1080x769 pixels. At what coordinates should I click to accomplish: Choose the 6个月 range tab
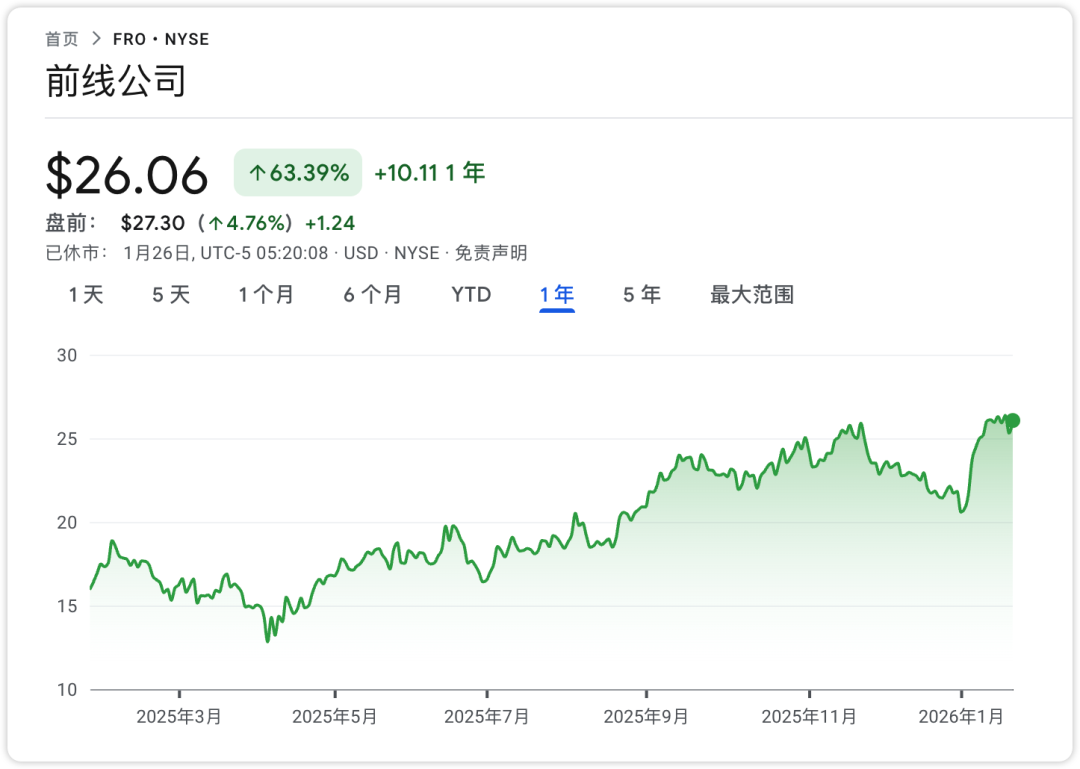click(373, 295)
